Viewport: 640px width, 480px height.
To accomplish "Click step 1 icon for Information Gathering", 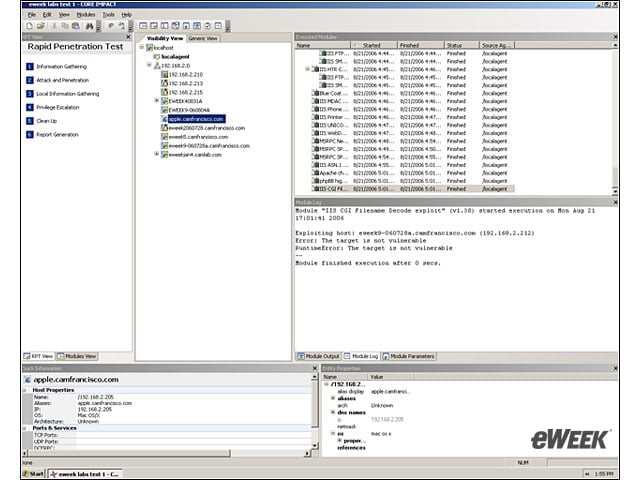I will click(30, 67).
